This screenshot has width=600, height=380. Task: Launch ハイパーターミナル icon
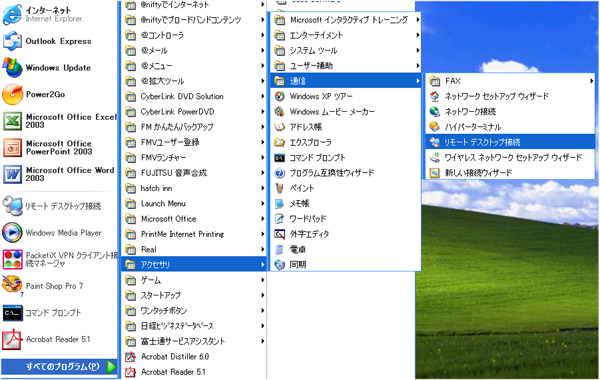coord(434,127)
